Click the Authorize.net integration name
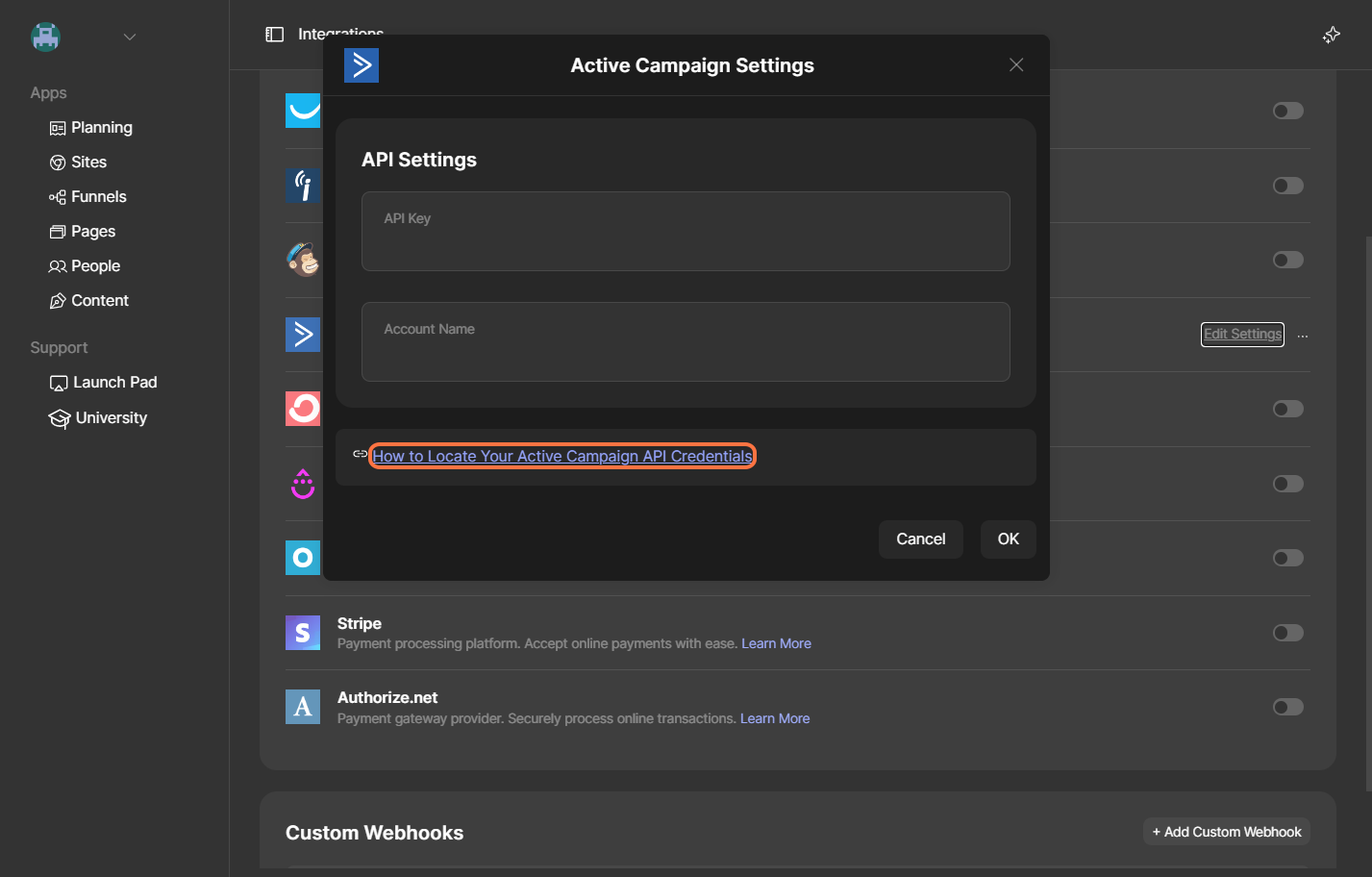Image resolution: width=1372 pixels, height=877 pixels. click(x=387, y=697)
